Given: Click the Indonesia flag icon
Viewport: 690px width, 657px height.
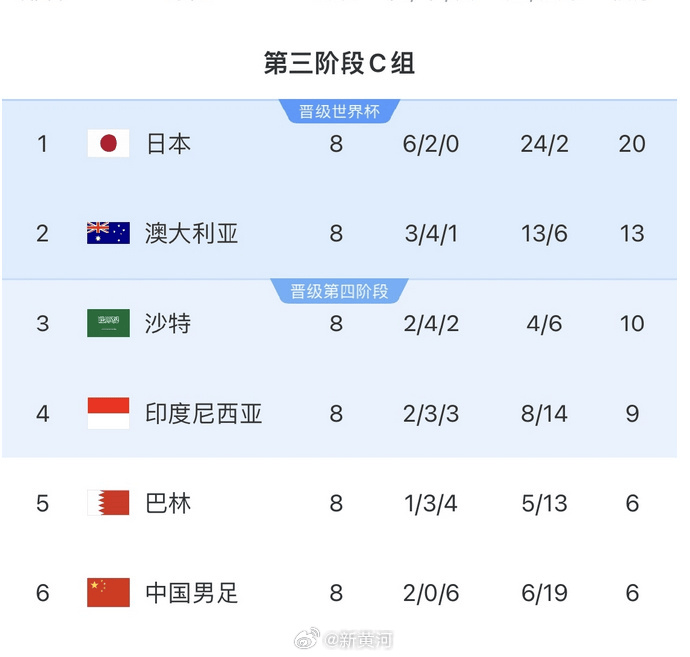Looking at the screenshot, I should [108, 413].
